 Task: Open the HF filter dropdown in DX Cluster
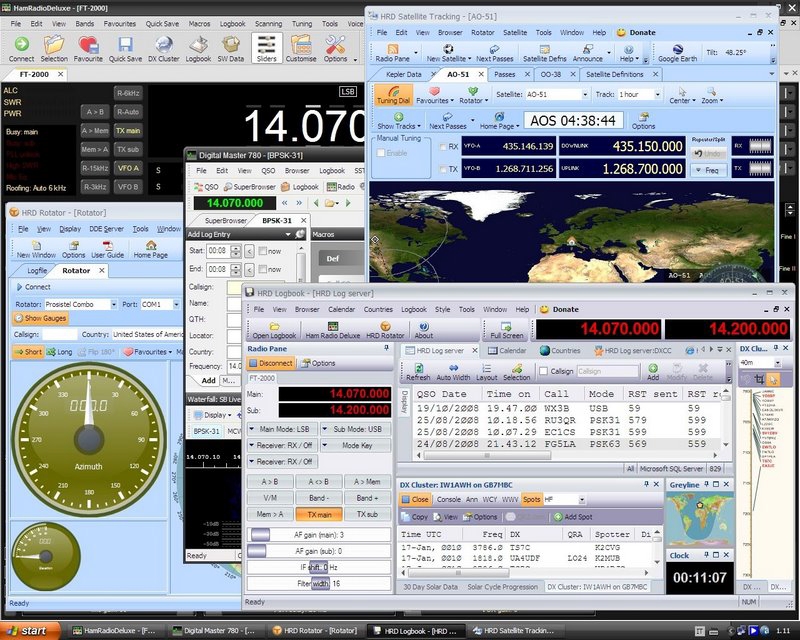pyautogui.click(x=581, y=499)
